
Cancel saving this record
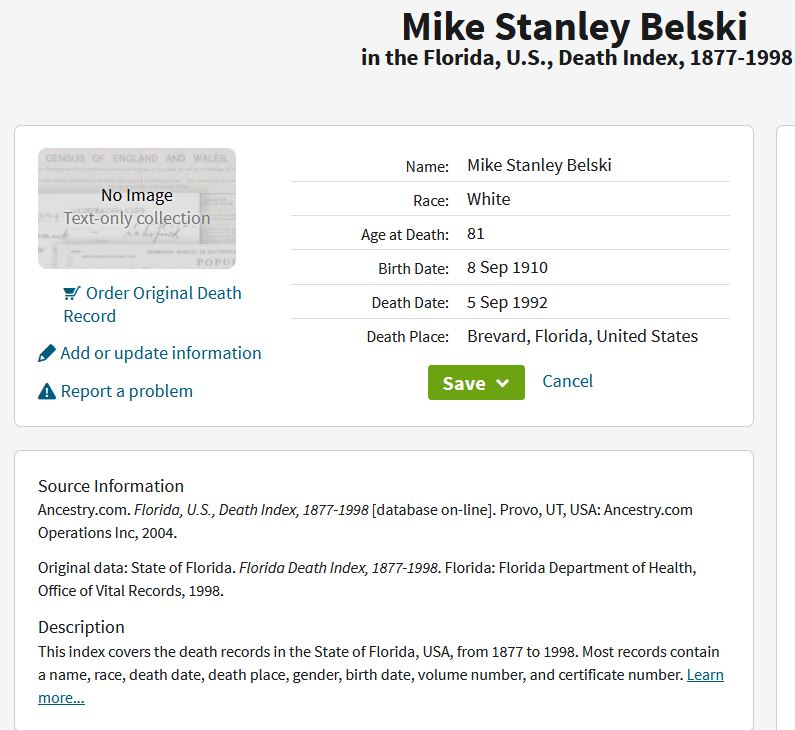pos(567,381)
